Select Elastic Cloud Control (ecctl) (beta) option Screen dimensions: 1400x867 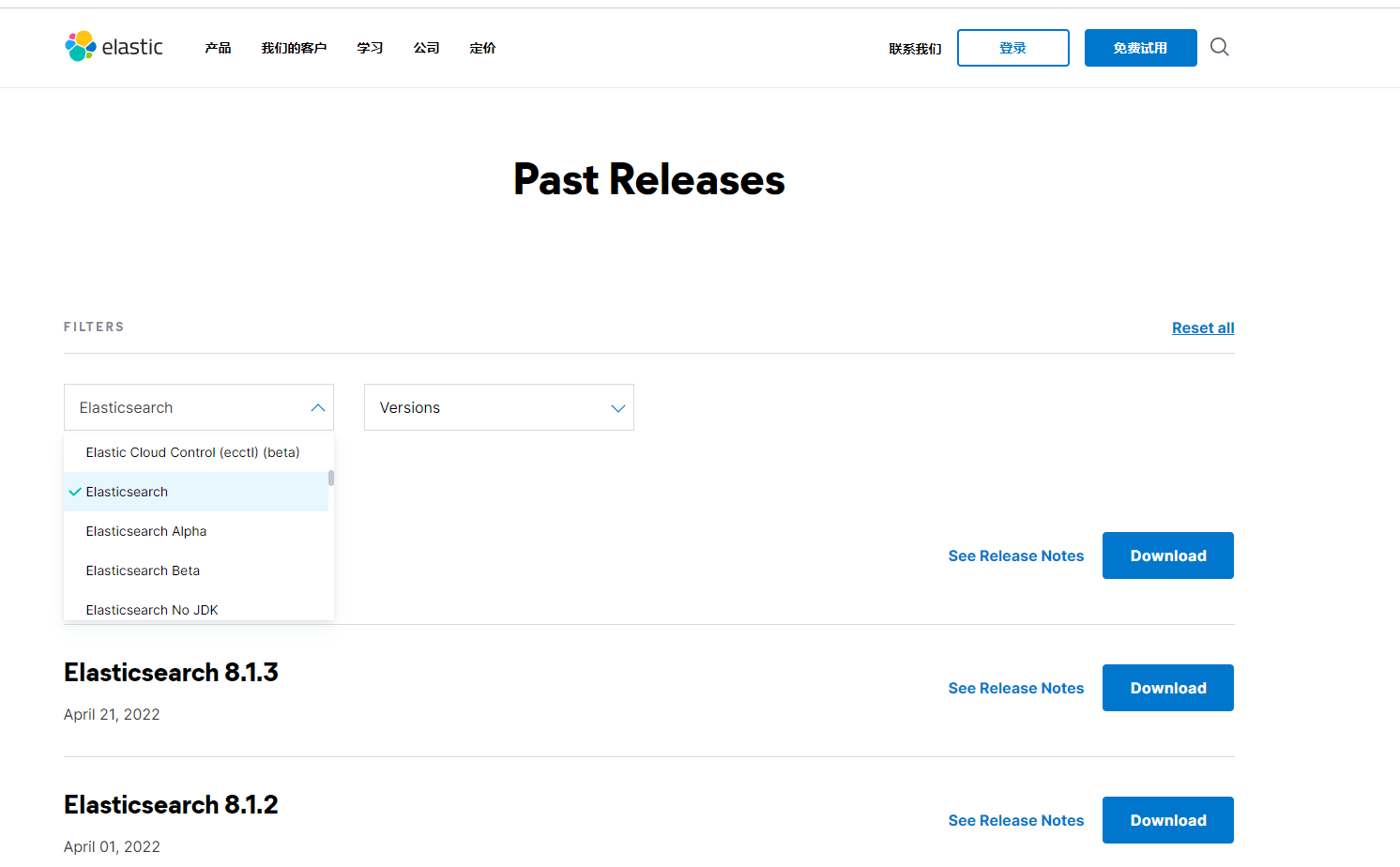196,452
